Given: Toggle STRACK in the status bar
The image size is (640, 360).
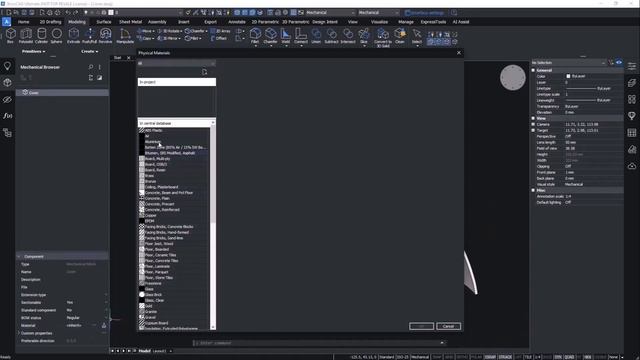Looking at the screenshot, I should (x=505, y=357).
